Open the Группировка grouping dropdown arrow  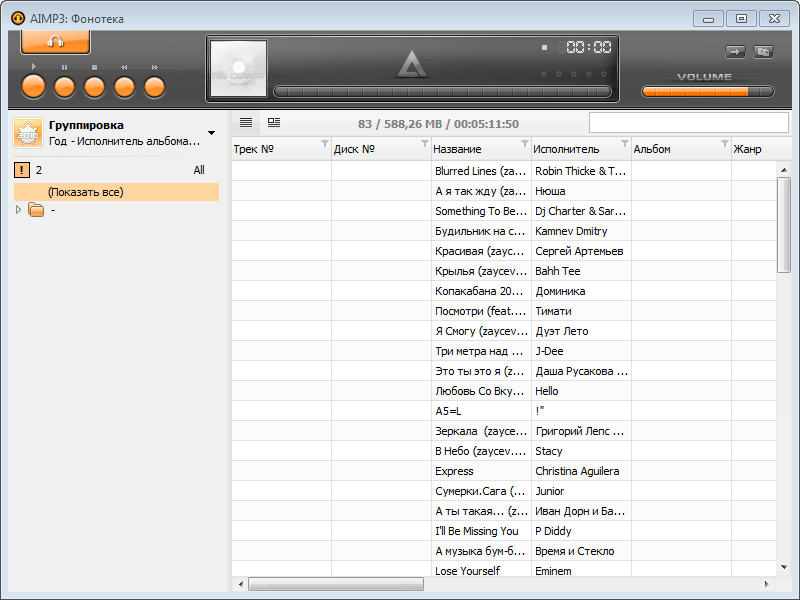point(212,133)
